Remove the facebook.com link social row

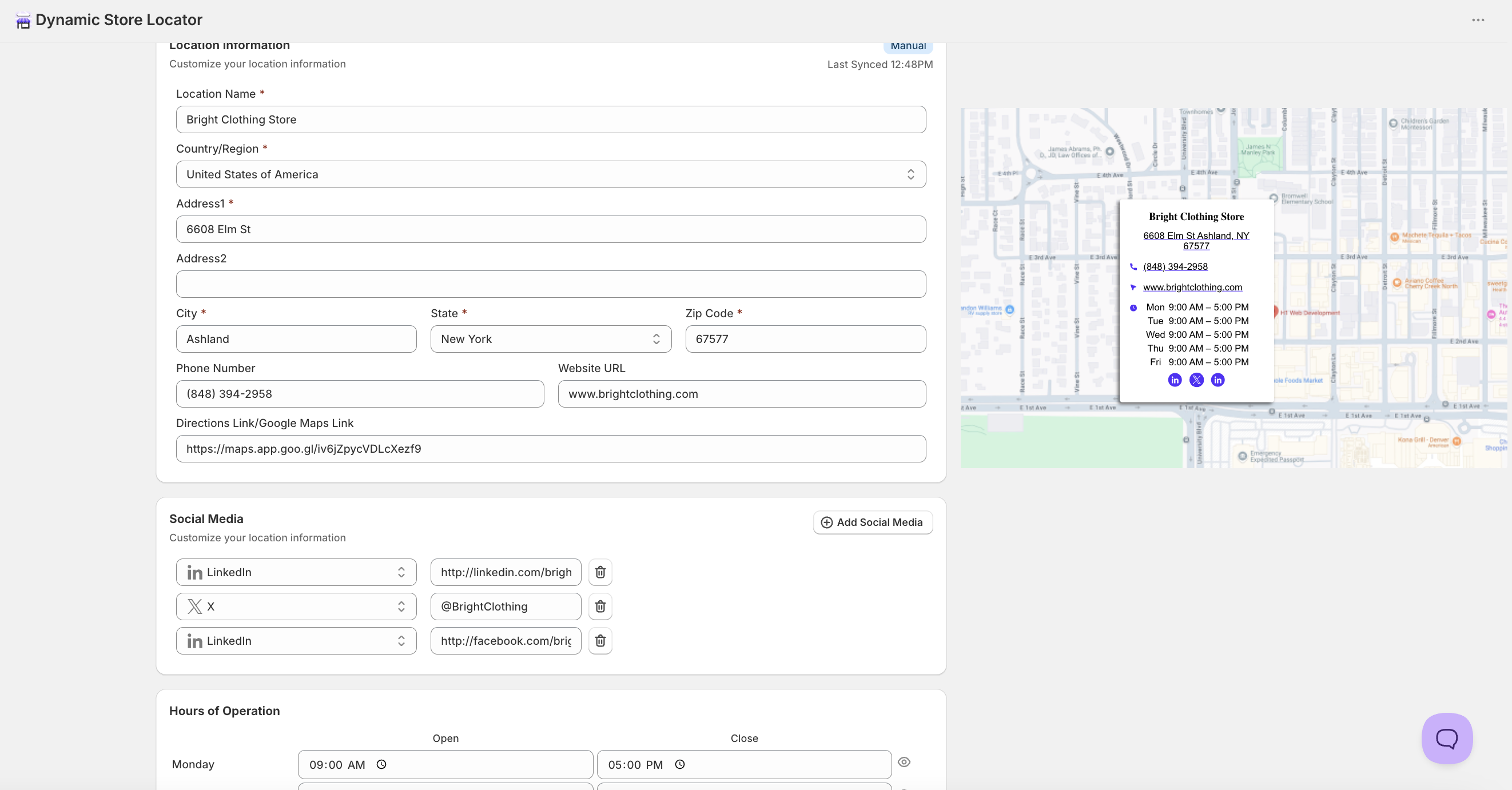(600, 641)
